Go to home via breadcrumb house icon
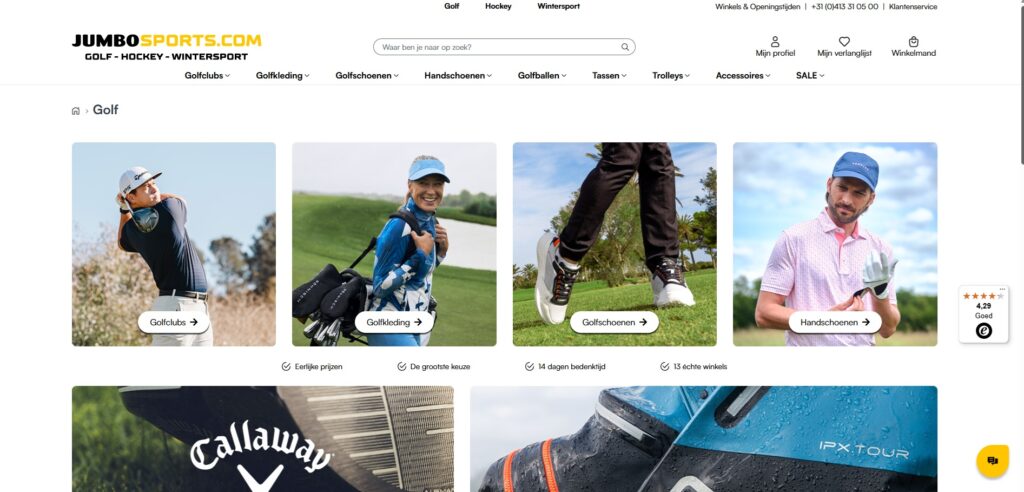 tap(76, 110)
